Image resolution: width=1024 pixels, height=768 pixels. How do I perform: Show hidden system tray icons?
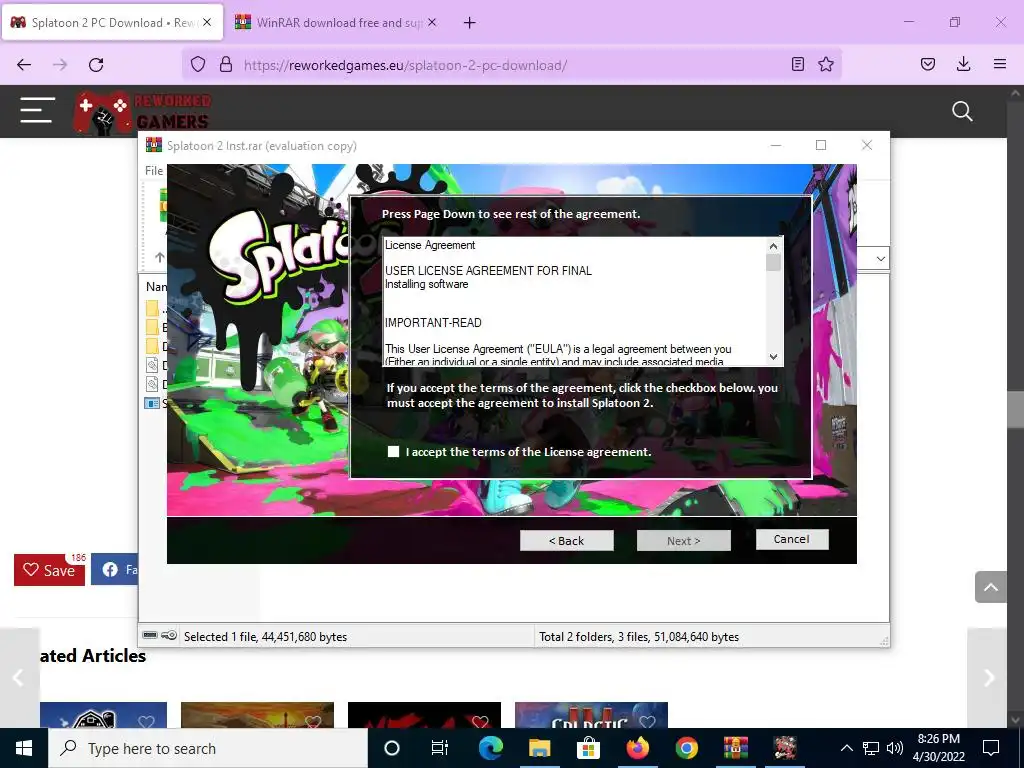(846, 748)
